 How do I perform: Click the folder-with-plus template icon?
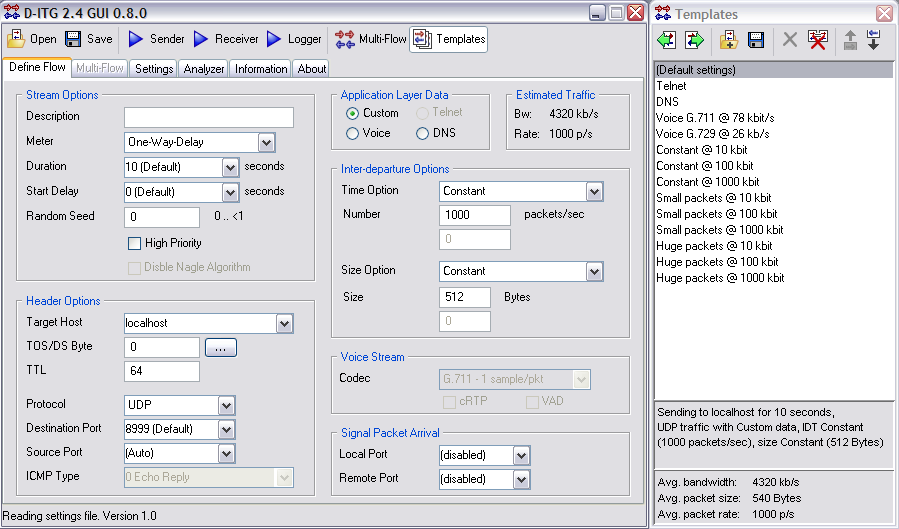[x=729, y=40]
